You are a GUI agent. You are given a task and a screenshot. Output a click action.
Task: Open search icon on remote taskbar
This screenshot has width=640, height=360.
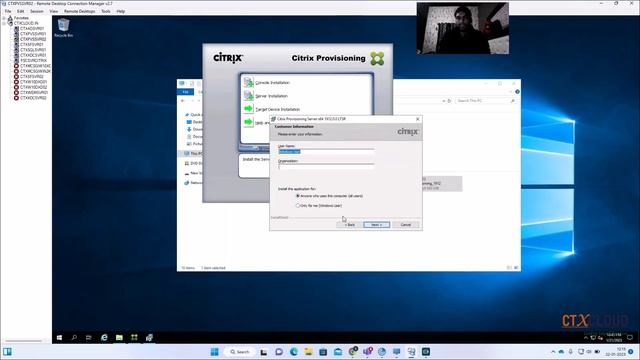point(74,338)
